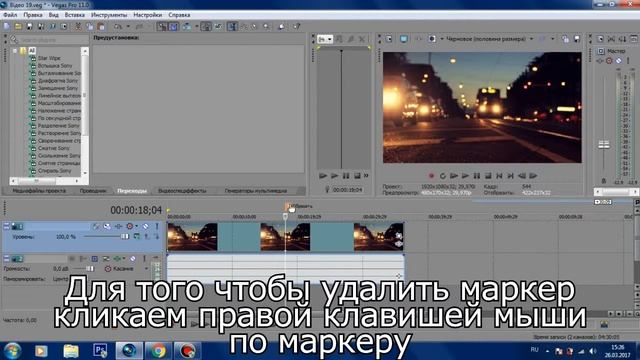Open Photoshop from the Windows taskbar
The width and height of the screenshot is (640, 360).
coord(100,351)
